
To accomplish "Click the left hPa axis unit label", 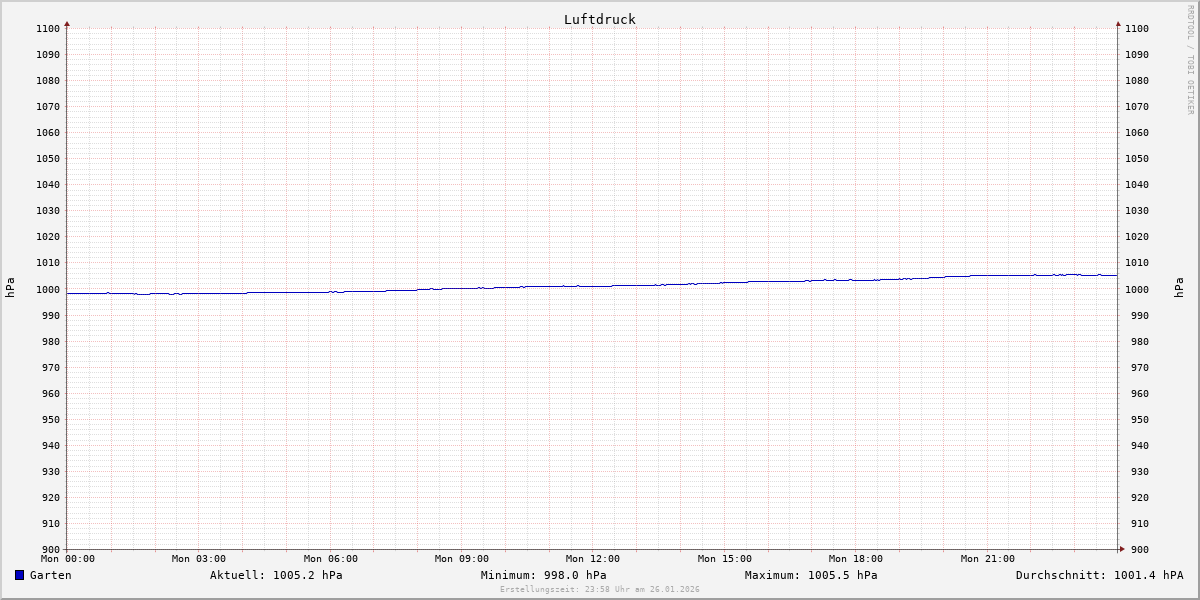I will [10, 288].
